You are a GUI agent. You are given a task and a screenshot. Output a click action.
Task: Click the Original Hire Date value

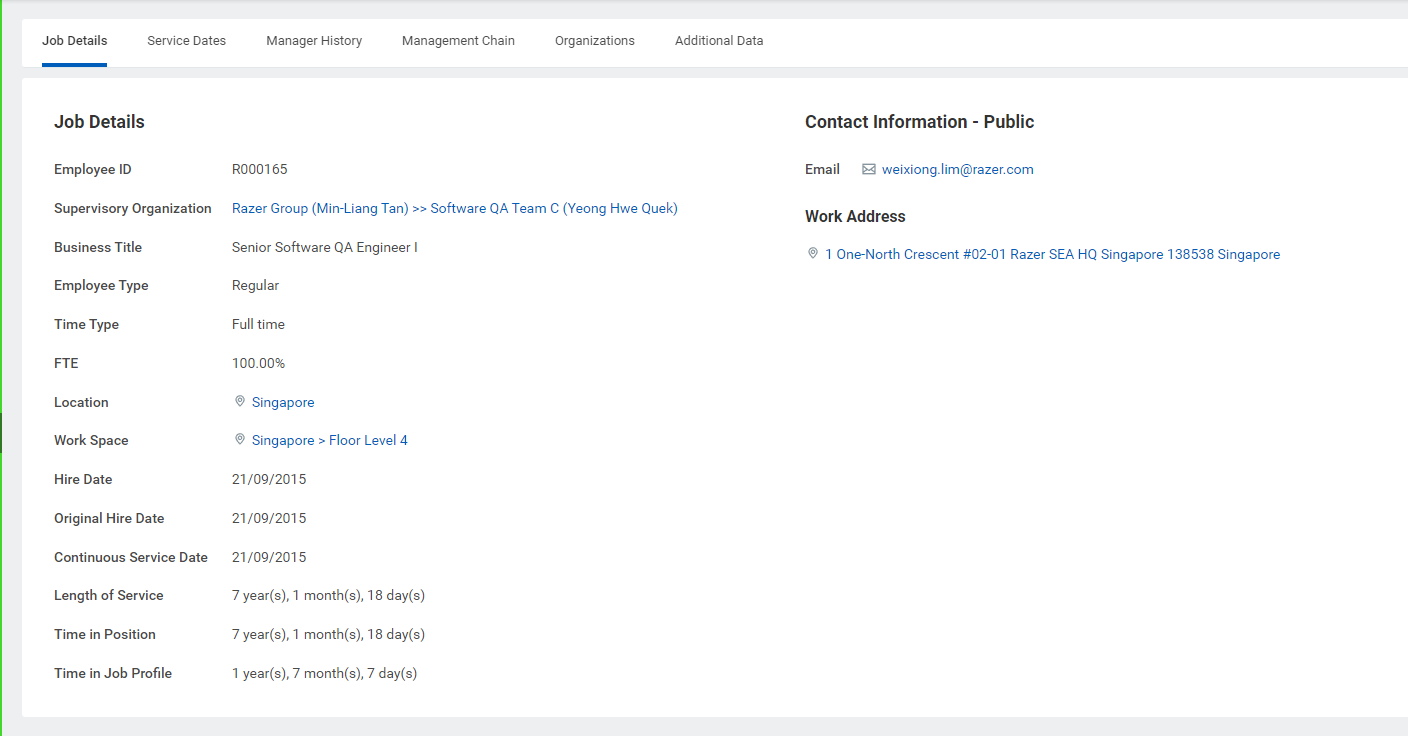pyautogui.click(x=269, y=518)
